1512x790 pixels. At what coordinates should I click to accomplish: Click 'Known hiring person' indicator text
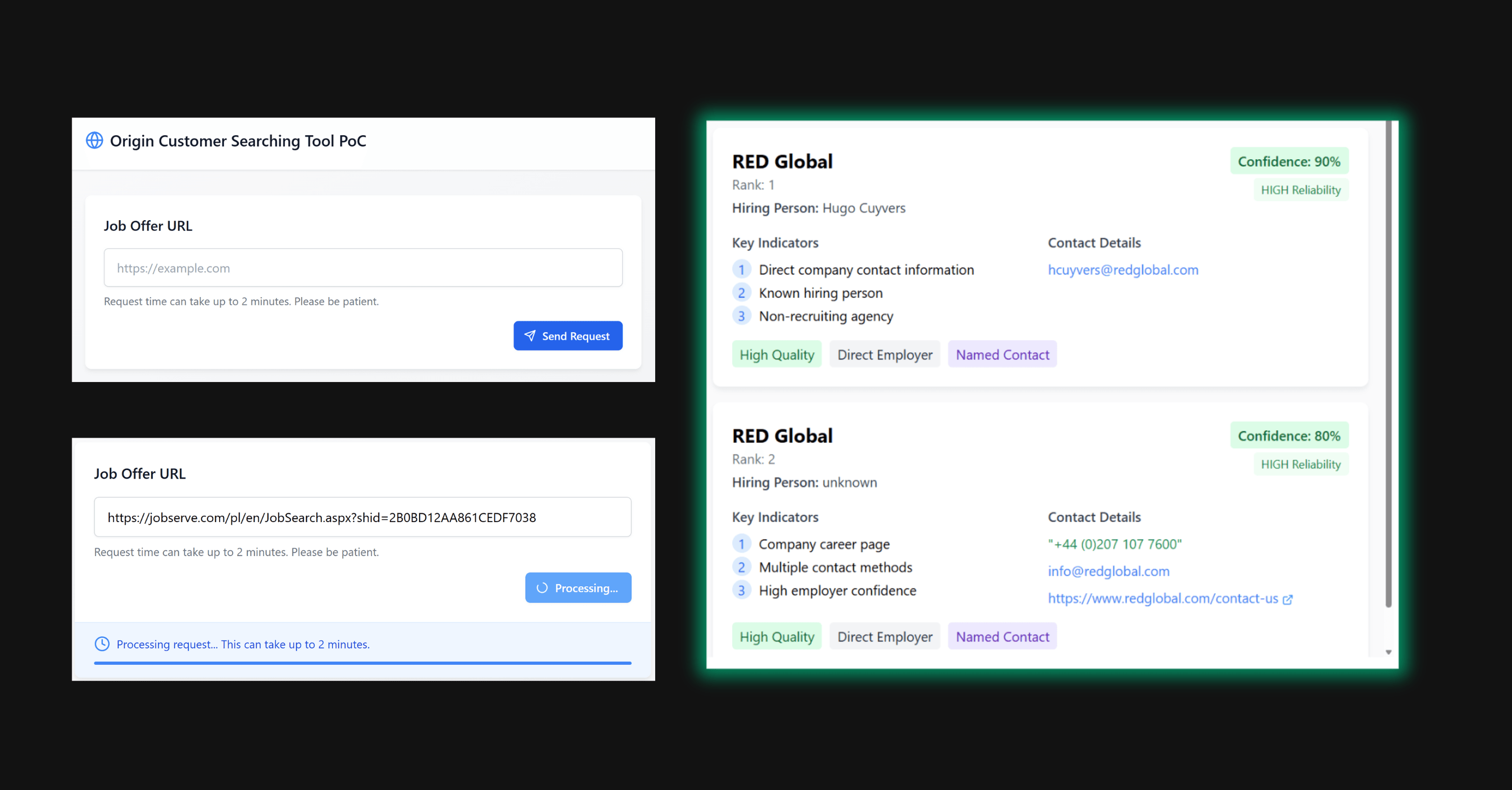[x=821, y=293]
